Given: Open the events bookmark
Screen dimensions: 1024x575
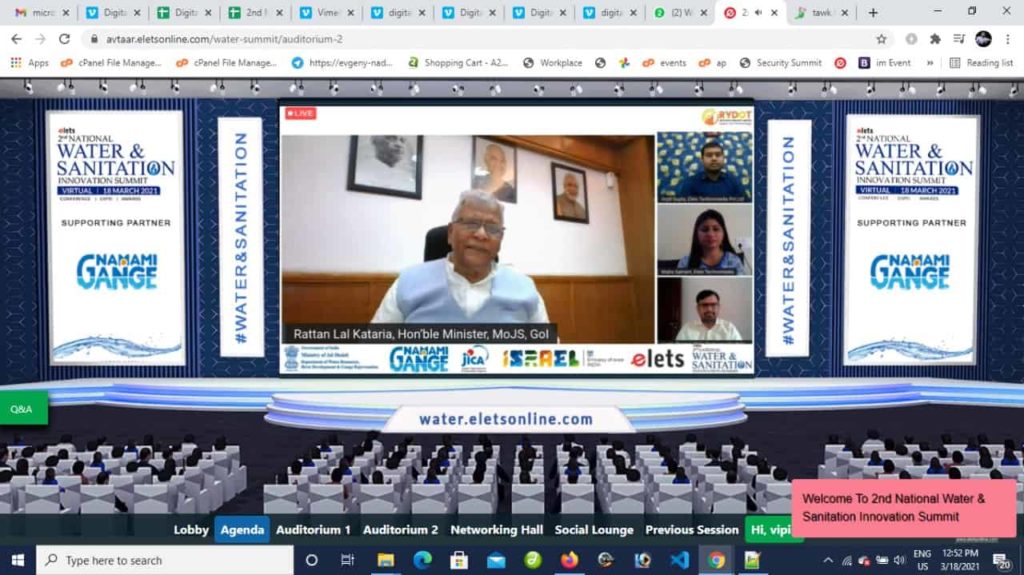Looking at the screenshot, I should coord(664,63).
